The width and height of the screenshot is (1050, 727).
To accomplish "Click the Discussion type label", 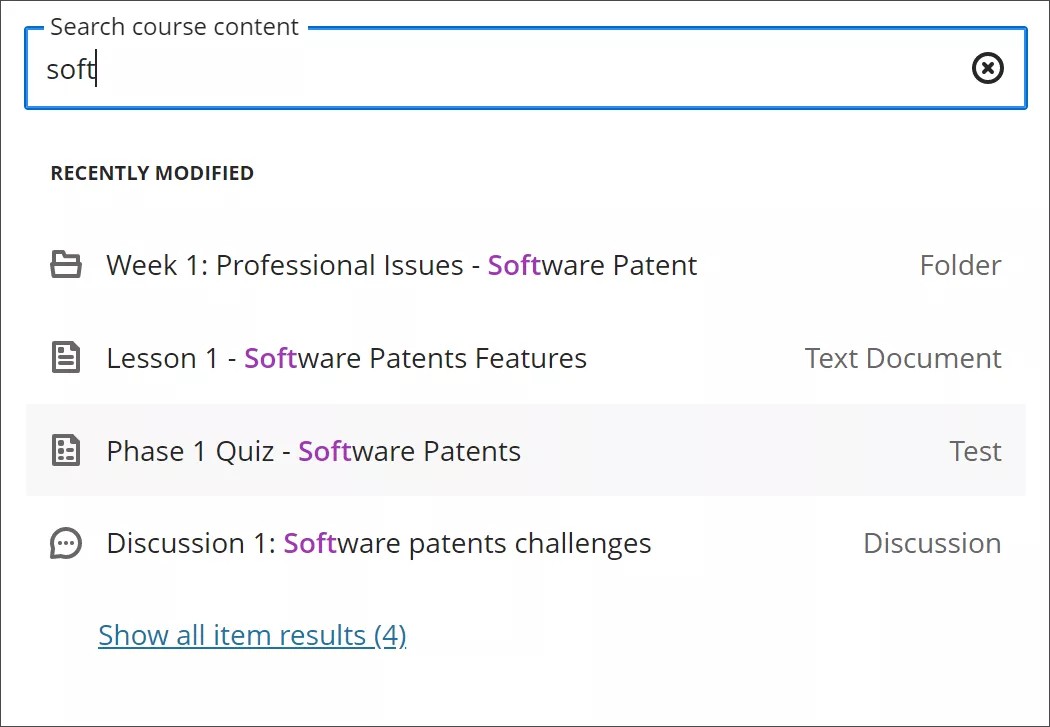I will point(932,543).
